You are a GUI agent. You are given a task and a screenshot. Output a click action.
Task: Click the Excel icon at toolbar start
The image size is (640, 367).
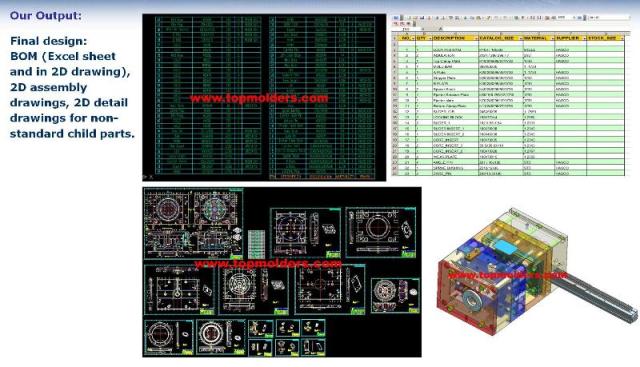tap(395, 18)
